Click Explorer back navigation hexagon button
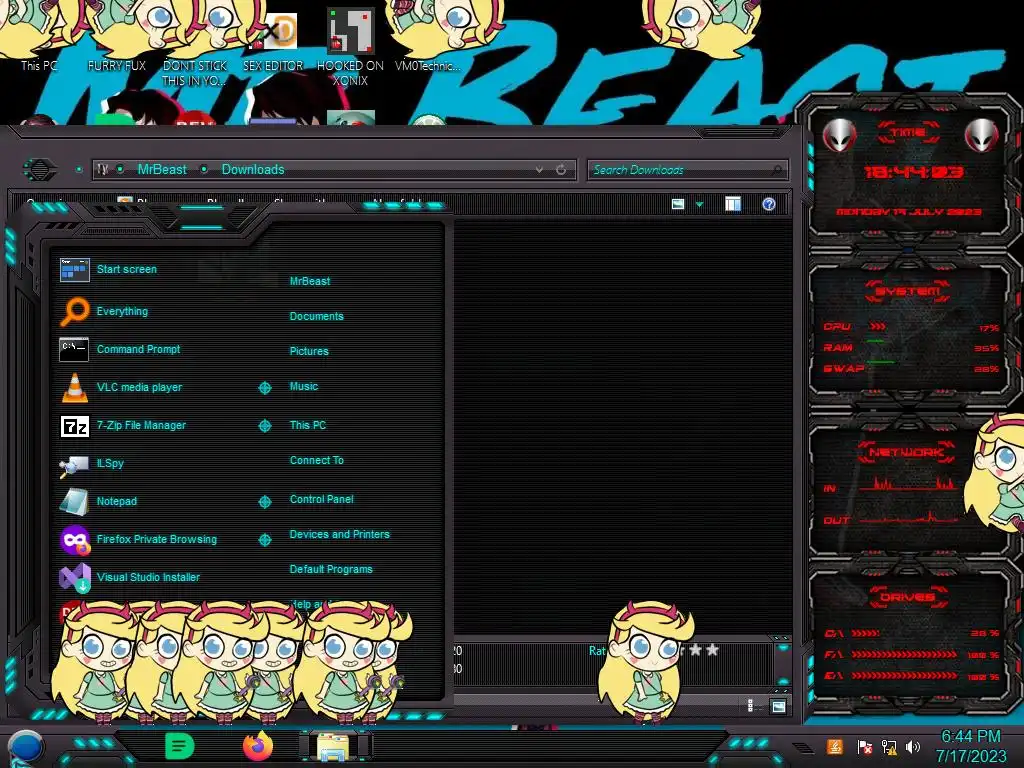The width and height of the screenshot is (1024, 768). (40, 170)
